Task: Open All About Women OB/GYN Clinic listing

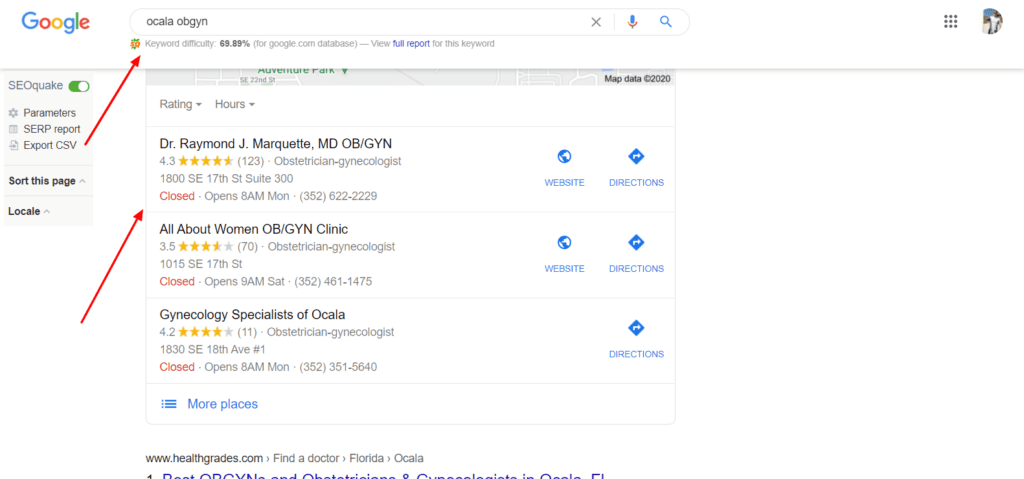Action: [x=253, y=229]
